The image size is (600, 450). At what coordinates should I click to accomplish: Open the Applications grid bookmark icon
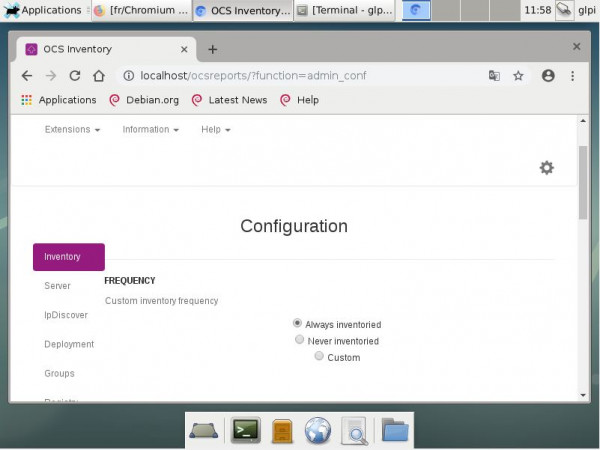(26, 100)
